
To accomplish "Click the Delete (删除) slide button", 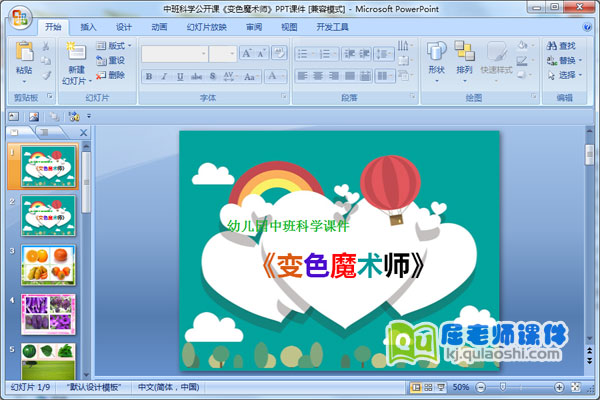I will (111, 75).
